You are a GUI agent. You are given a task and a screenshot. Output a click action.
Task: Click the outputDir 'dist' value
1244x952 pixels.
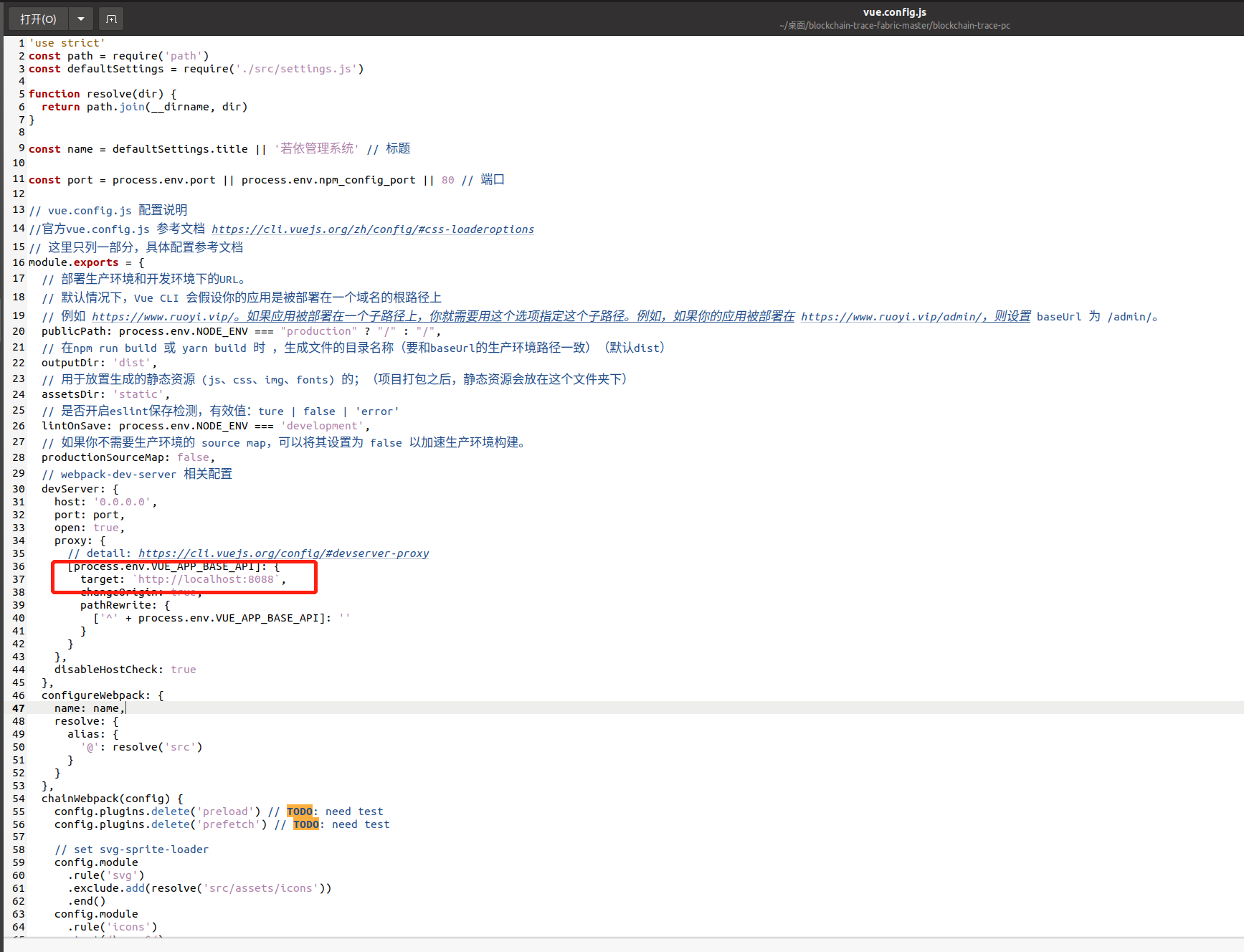[132, 362]
